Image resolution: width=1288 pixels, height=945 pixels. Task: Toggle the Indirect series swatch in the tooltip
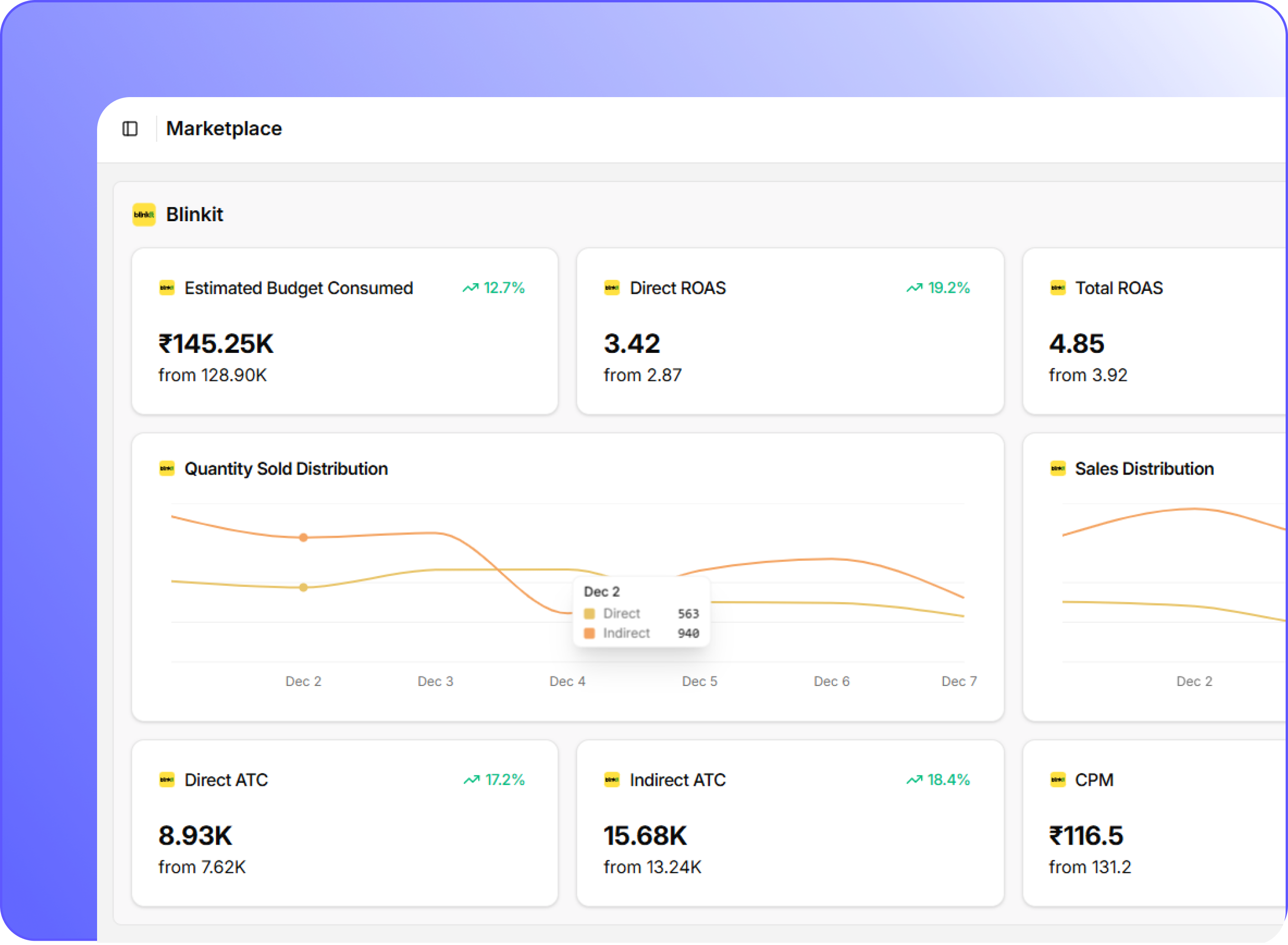(590, 633)
